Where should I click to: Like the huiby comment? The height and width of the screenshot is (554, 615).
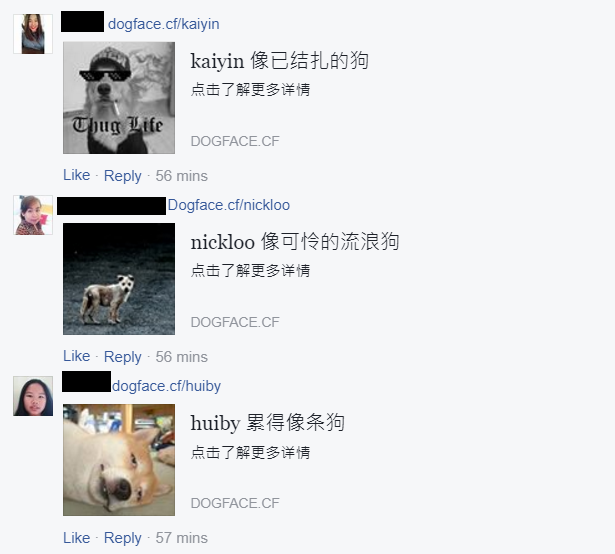tap(76, 538)
